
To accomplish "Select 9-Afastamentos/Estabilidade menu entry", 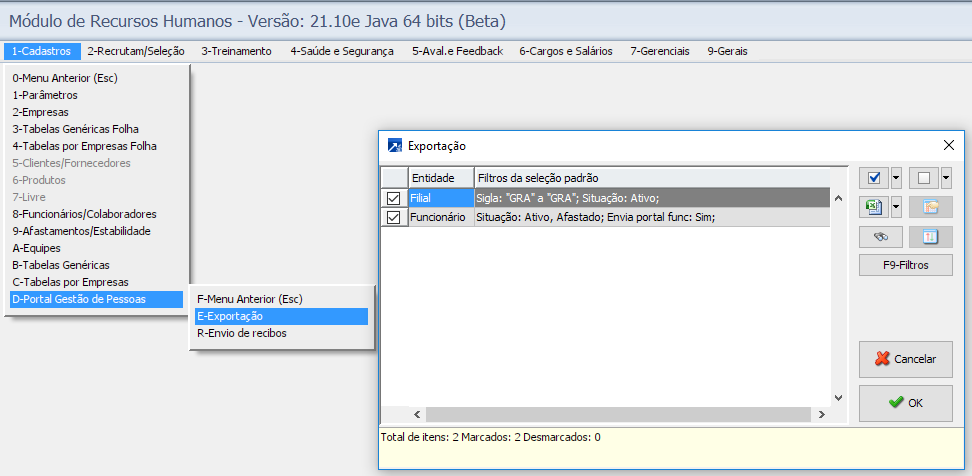I will pyautogui.click(x=96, y=231).
